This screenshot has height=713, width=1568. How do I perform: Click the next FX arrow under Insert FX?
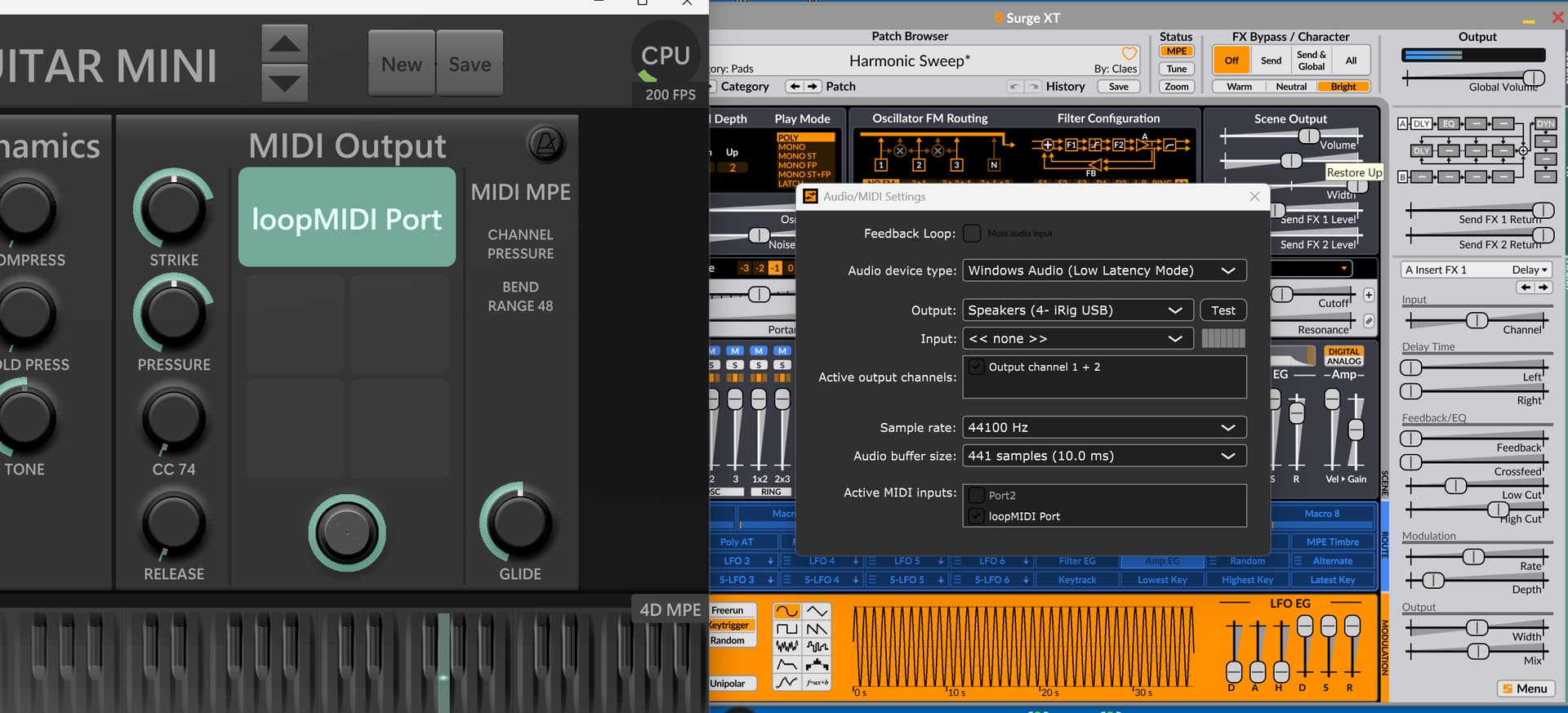point(1543,287)
